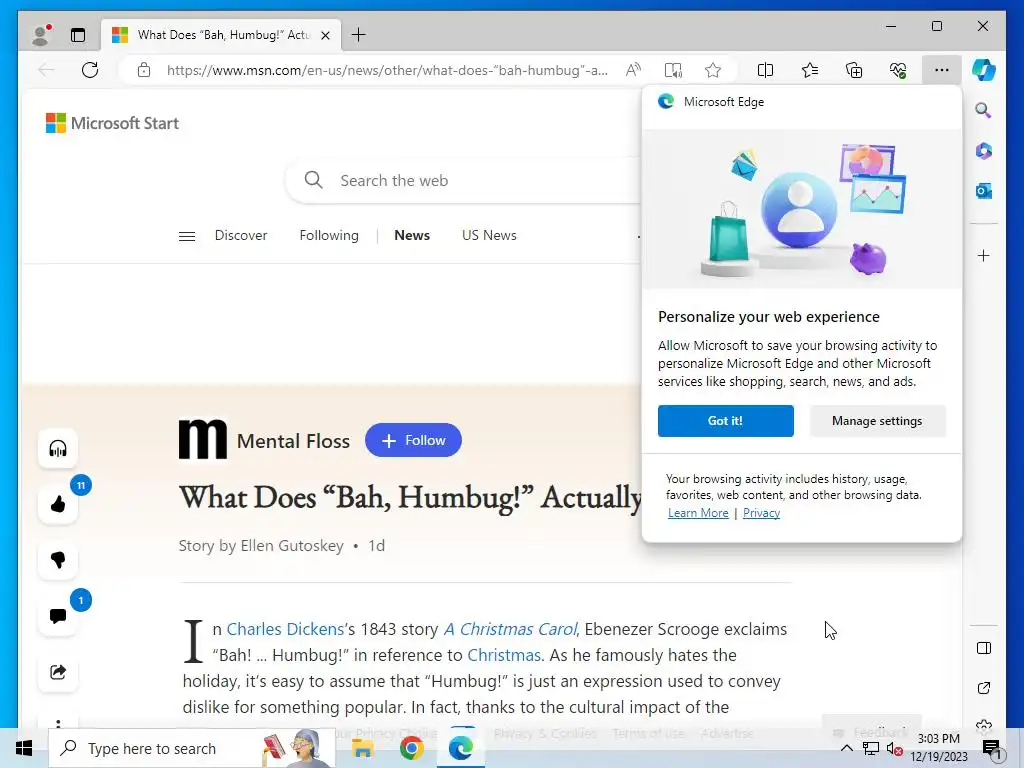Open Copilot sidebar icon

click(x=984, y=70)
